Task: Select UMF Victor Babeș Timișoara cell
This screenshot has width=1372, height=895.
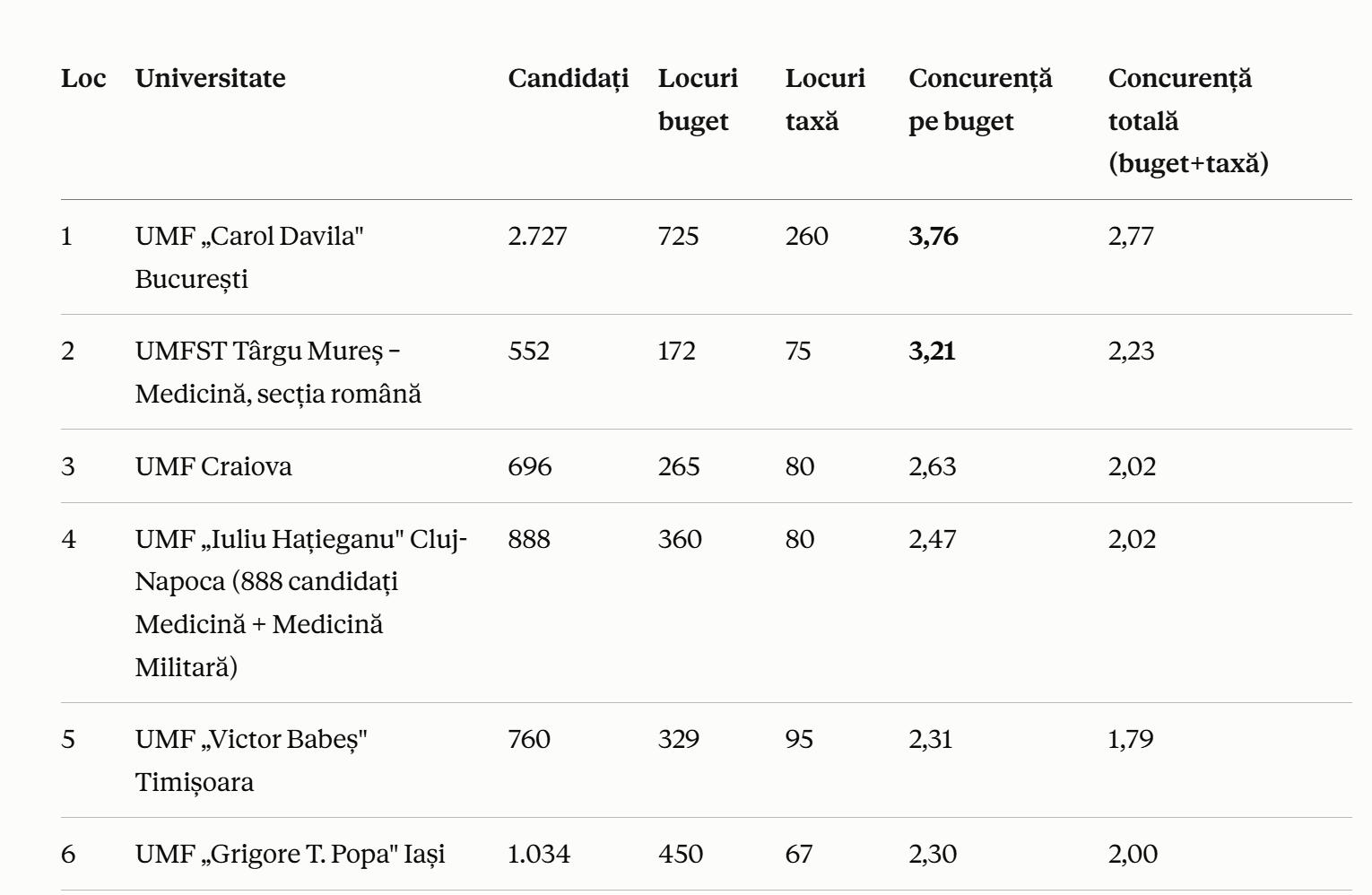Action: point(251,760)
